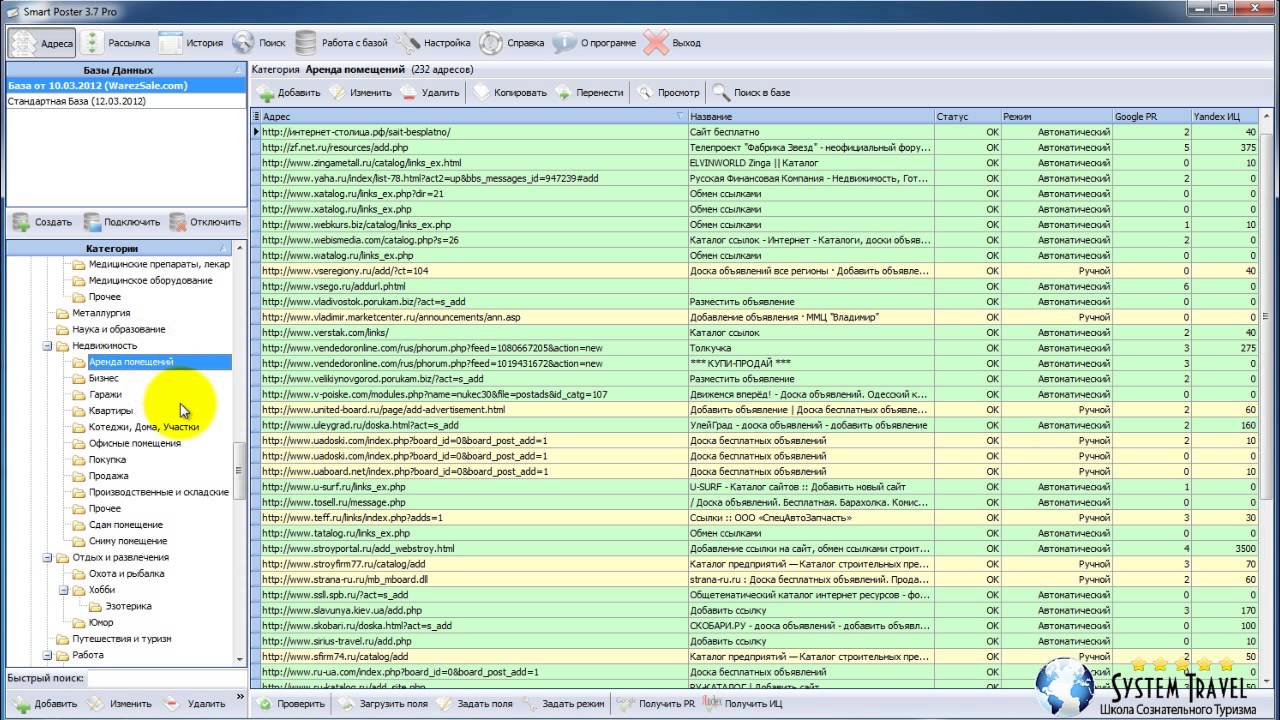
Task: Collapse the Работа tree node
Action: point(47,655)
